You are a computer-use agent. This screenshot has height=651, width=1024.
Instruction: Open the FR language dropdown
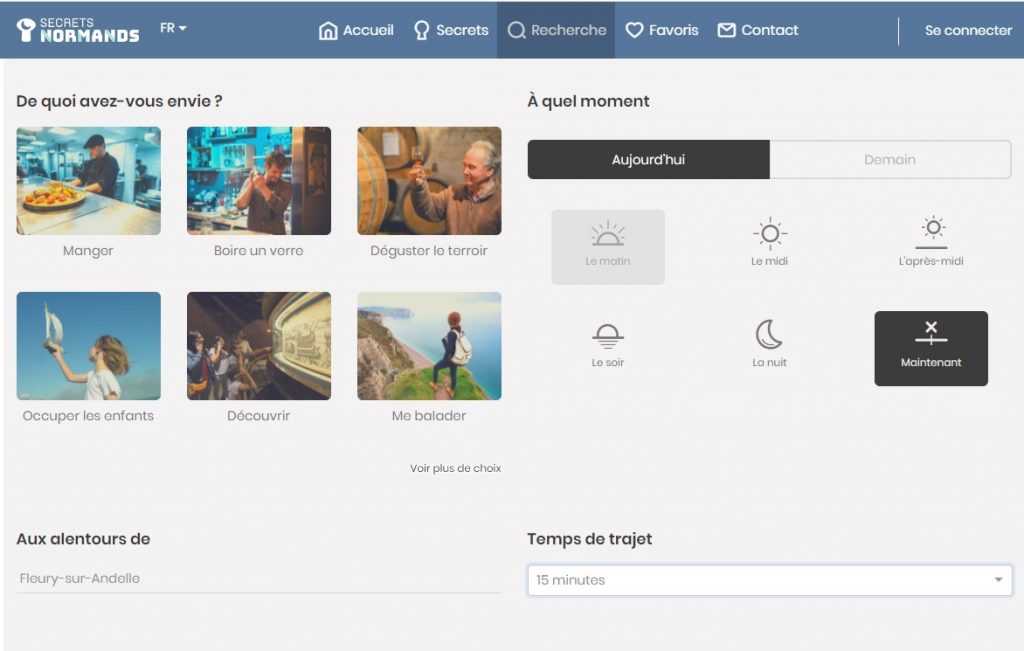[173, 28]
